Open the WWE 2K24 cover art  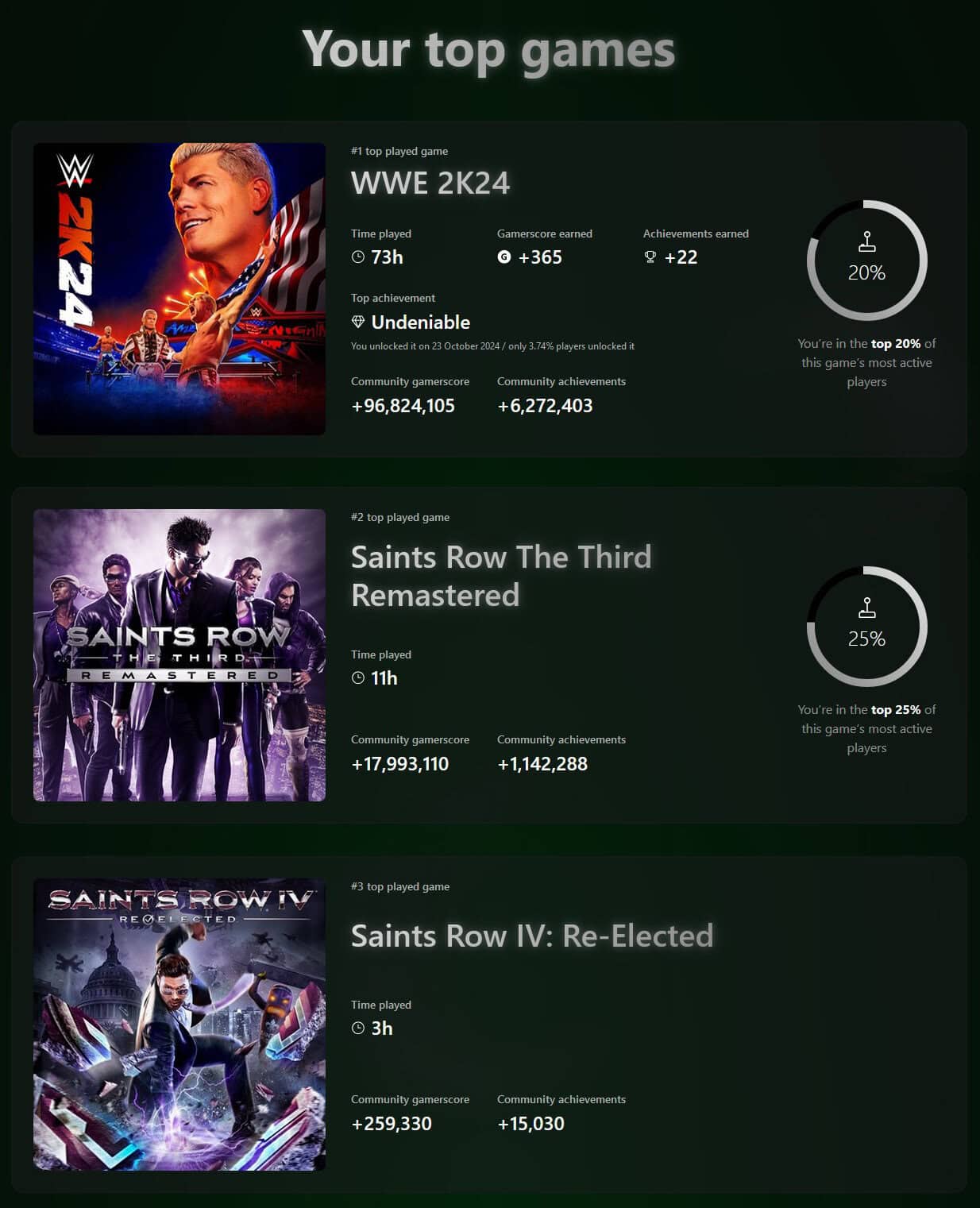[179, 289]
